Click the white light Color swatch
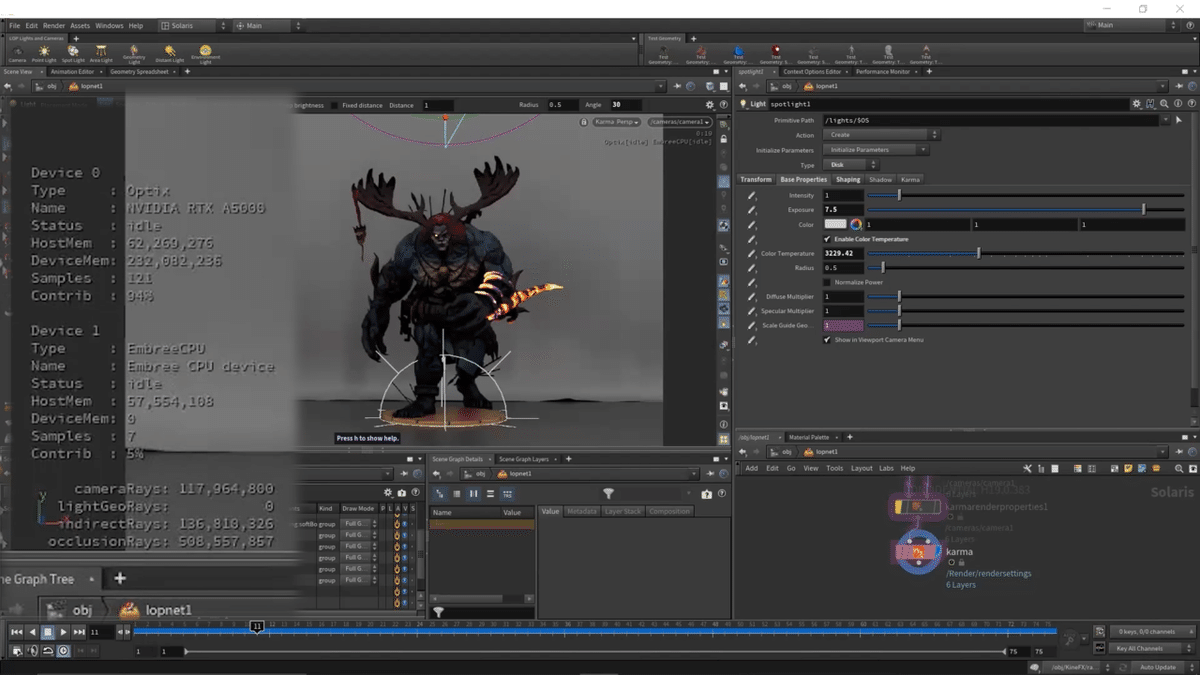The height and width of the screenshot is (675, 1200). click(835, 225)
